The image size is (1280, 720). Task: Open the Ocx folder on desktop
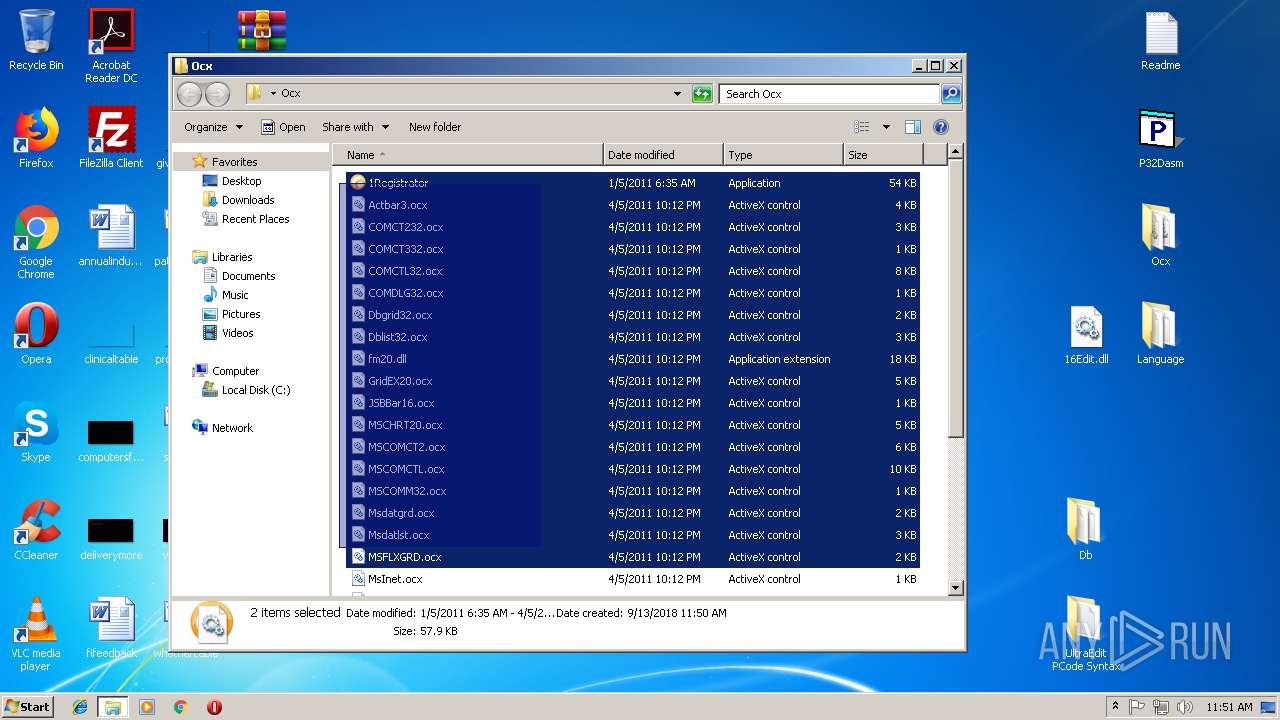(x=1160, y=235)
